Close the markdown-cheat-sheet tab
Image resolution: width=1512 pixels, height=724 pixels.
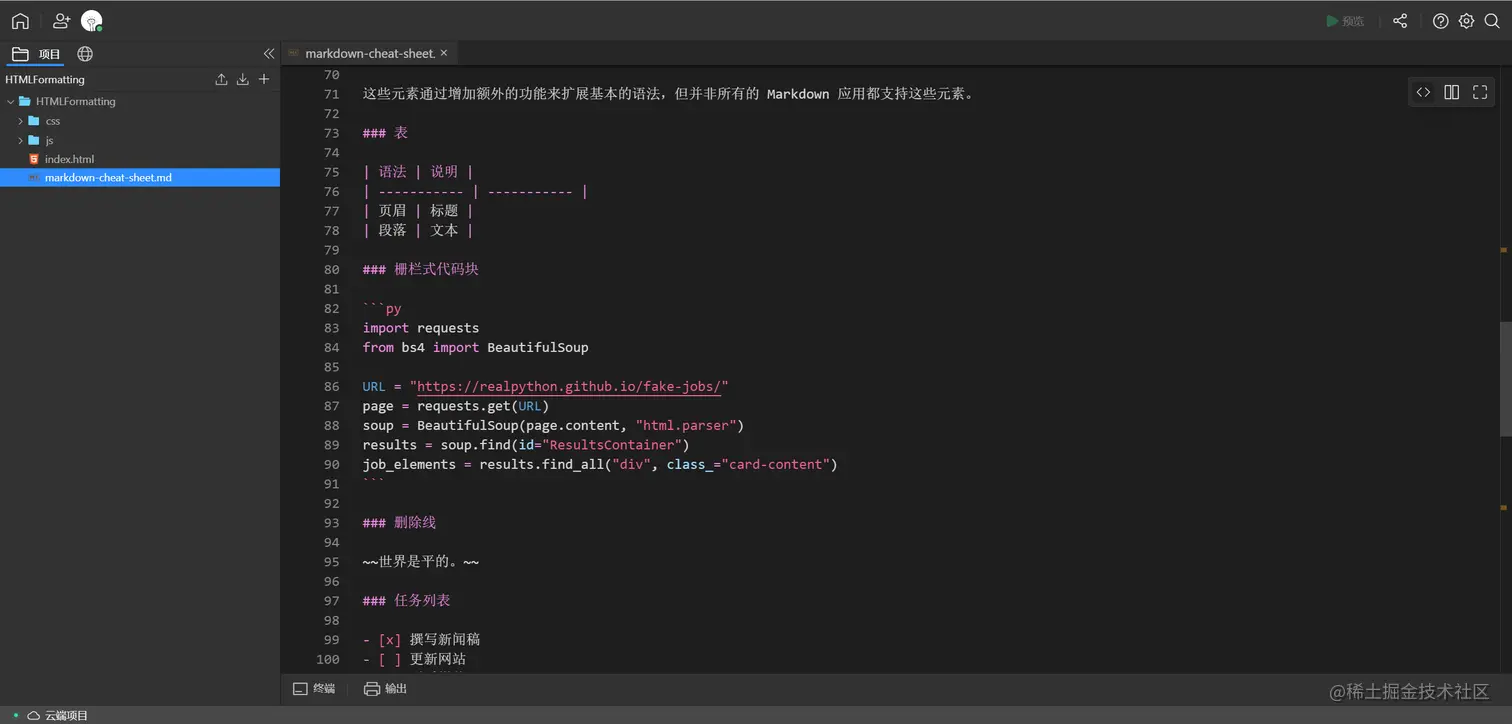(444, 53)
